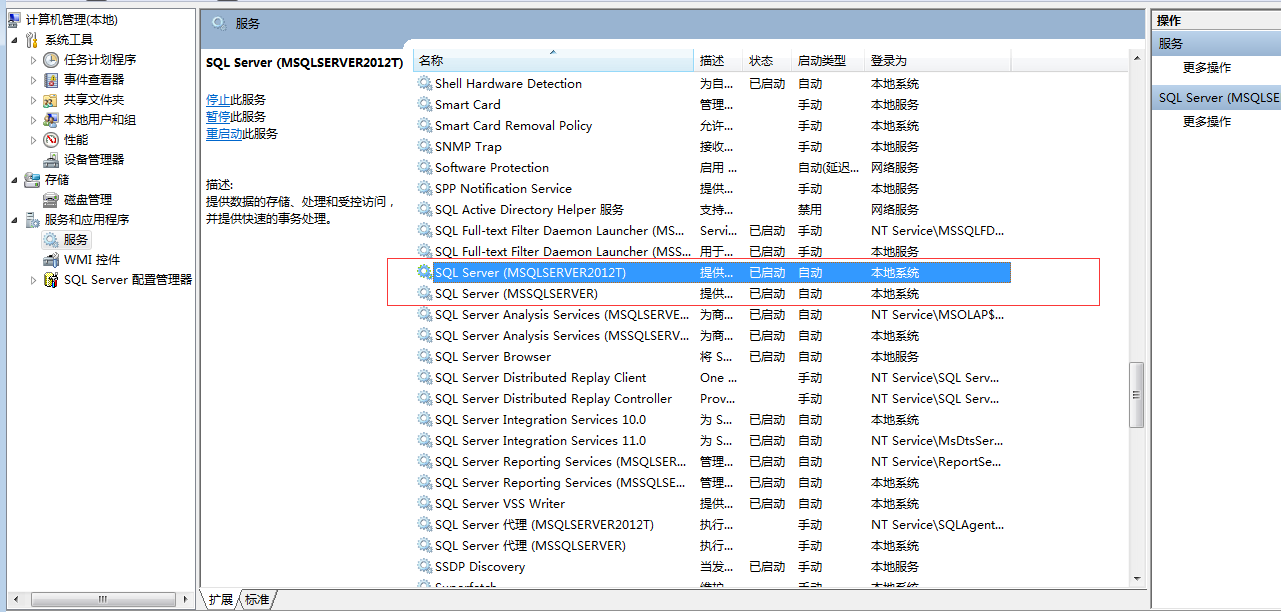Click the 服务 gear icon in tree
Viewport: 1281px width, 612px height.
[51, 240]
